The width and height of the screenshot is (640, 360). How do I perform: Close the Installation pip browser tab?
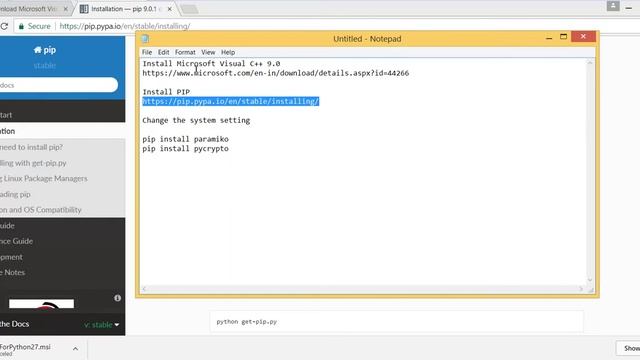[170, 9]
